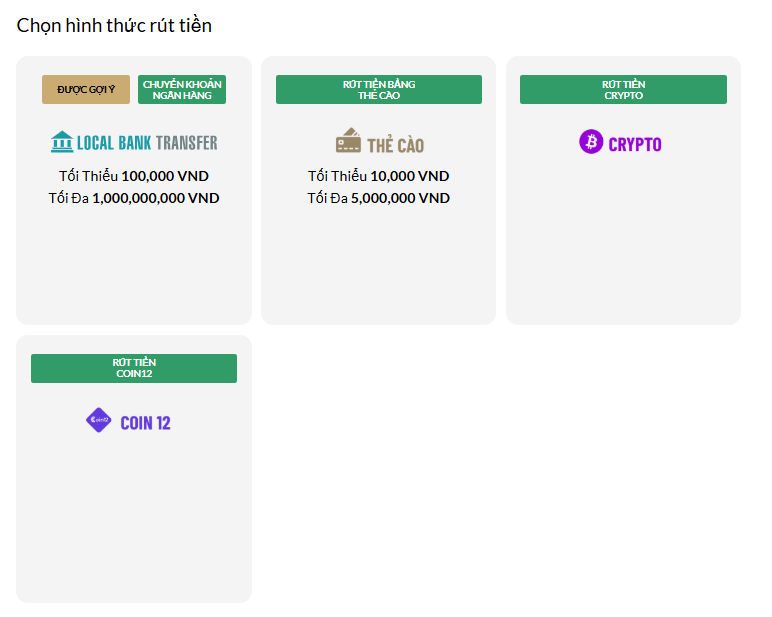Select the 'THẺ CÀO' logo text
772x617 pixels.
coord(395,145)
